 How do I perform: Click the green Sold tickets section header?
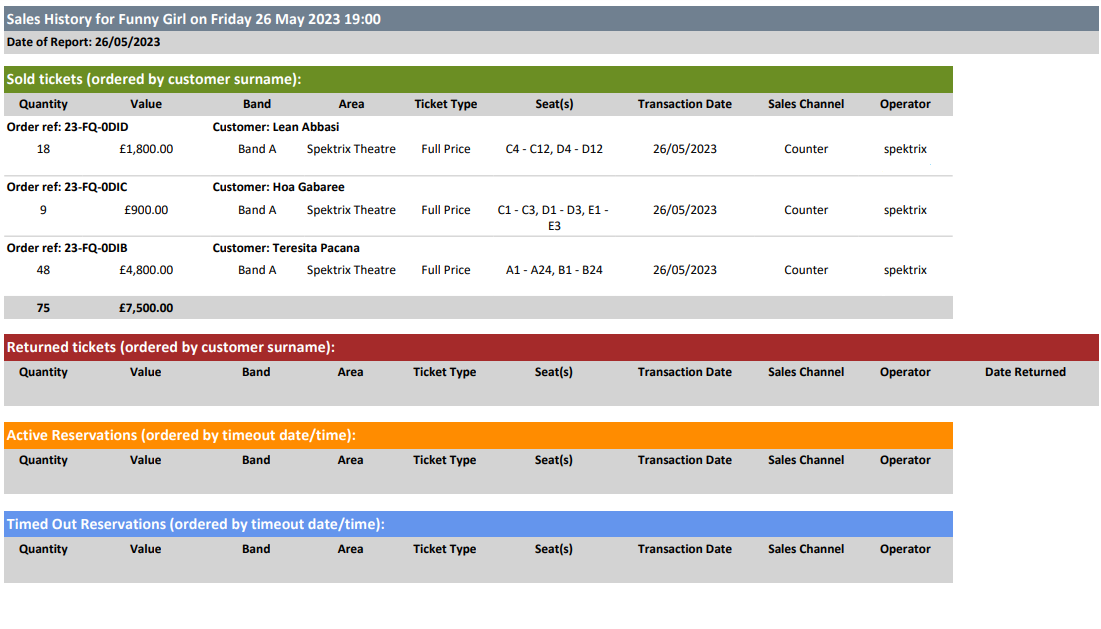pos(478,79)
